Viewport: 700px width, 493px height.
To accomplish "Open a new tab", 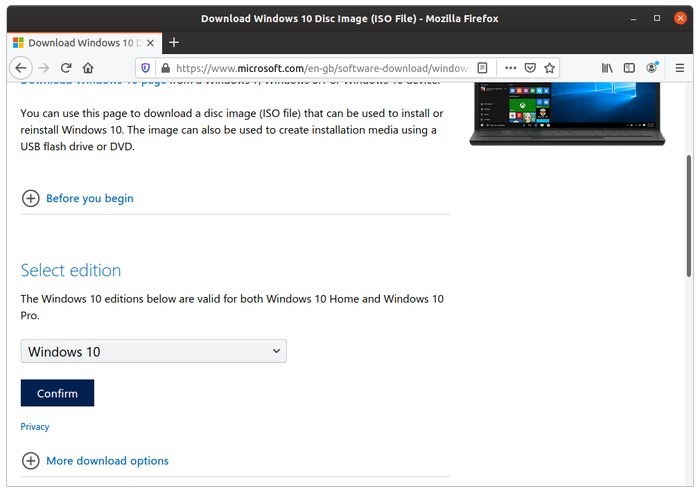I will tap(174, 42).
